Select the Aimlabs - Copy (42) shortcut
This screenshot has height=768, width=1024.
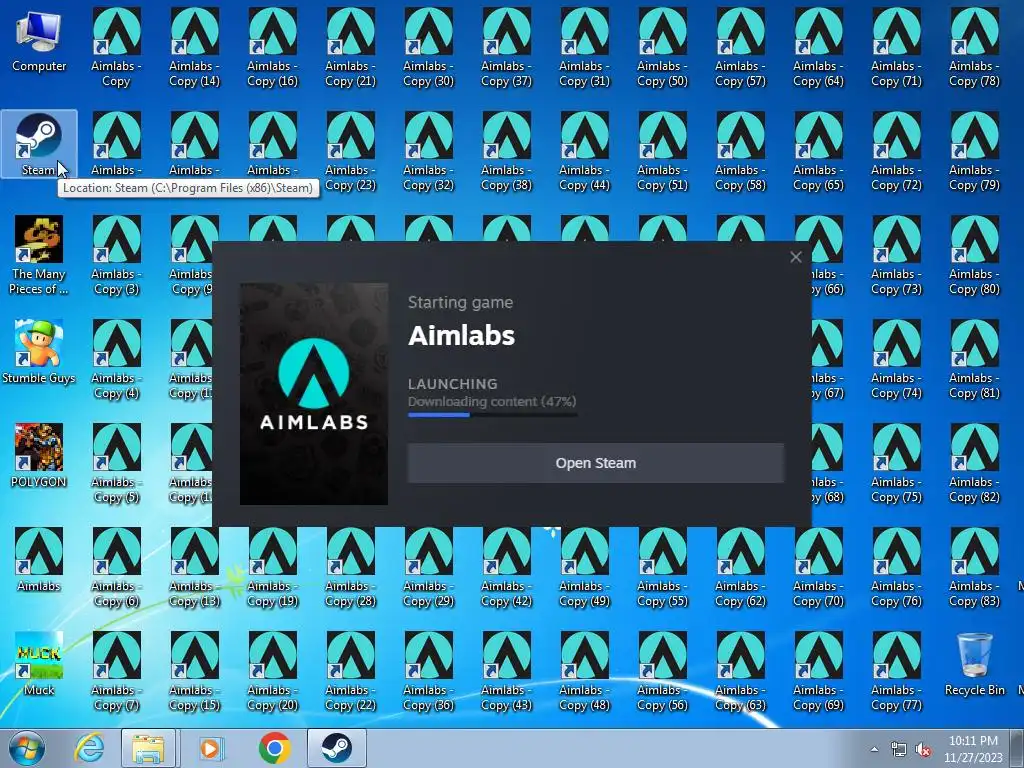[506, 568]
